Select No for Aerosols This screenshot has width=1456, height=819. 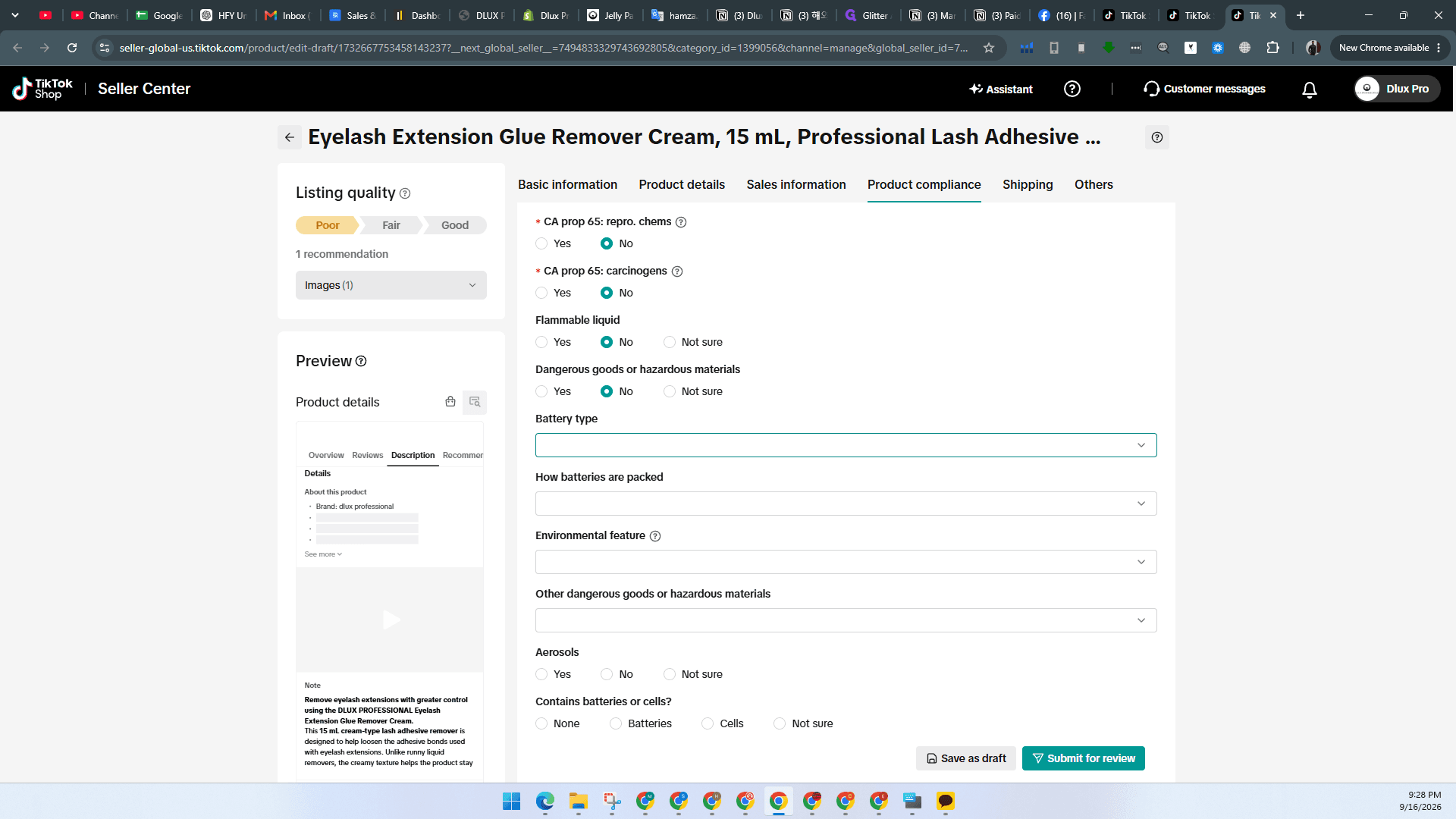(x=607, y=674)
